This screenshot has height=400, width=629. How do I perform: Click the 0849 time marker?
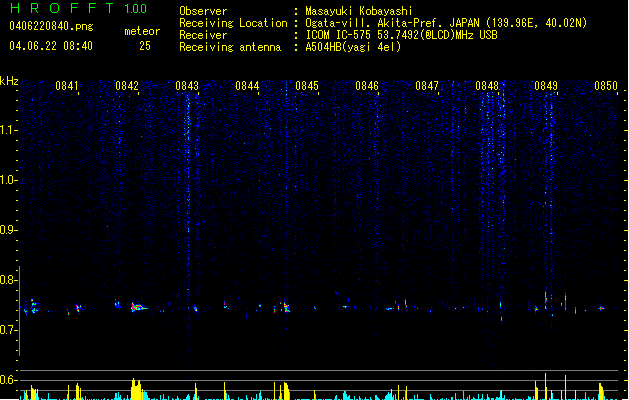[546, 86]
